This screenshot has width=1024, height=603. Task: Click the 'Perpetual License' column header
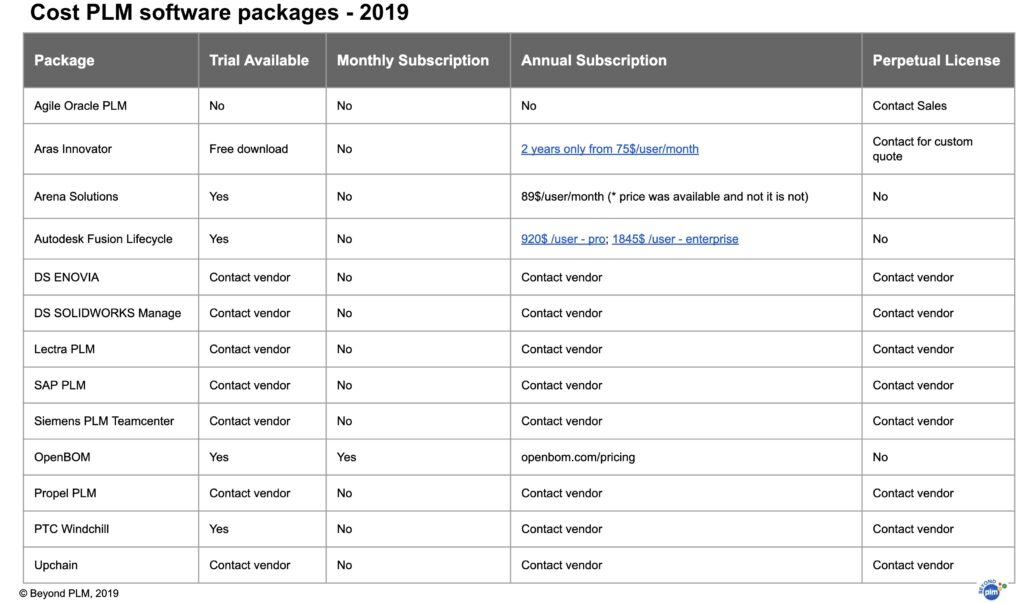pyautogui.click(x=936, y=60)
